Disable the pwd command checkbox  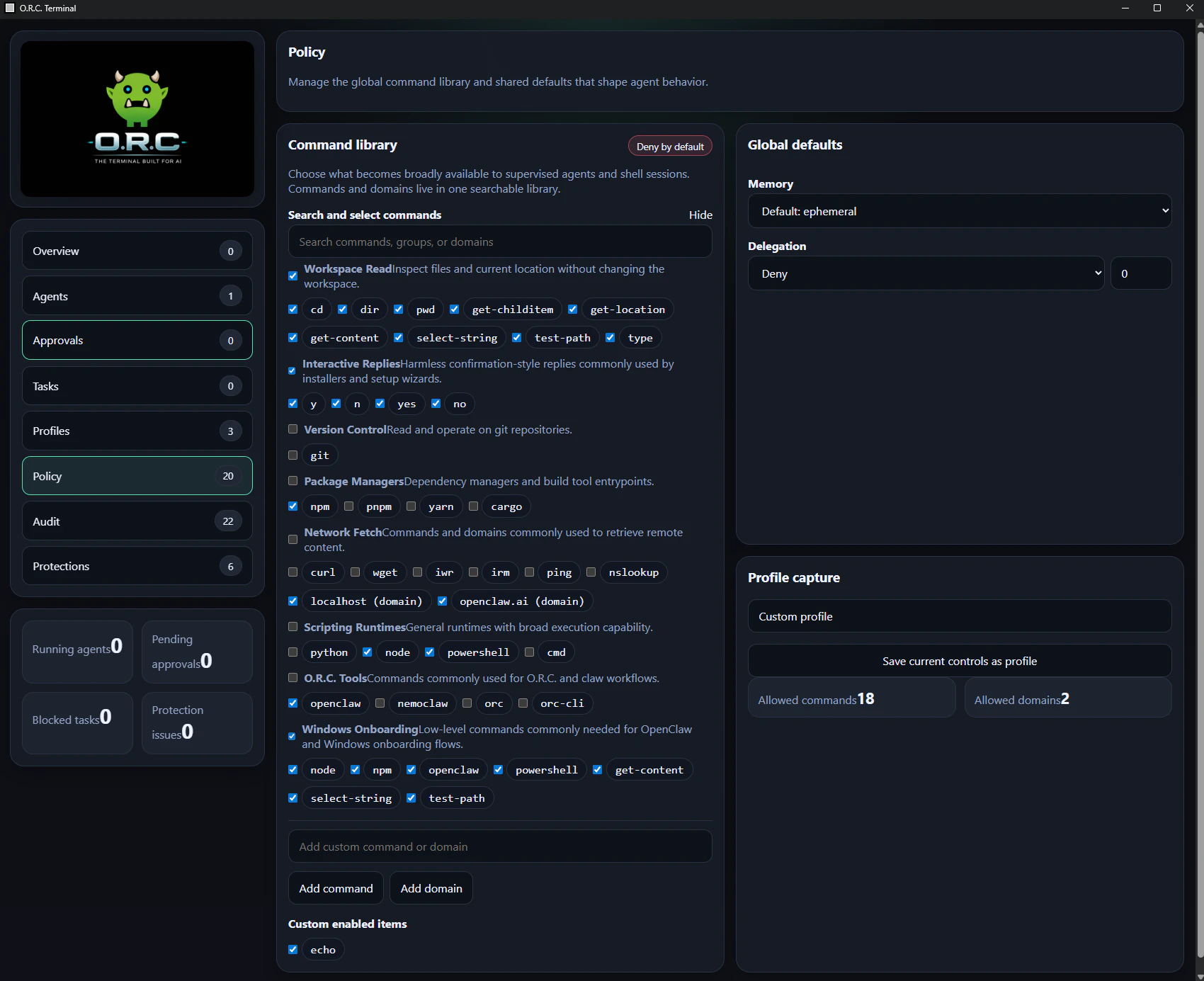399,310
